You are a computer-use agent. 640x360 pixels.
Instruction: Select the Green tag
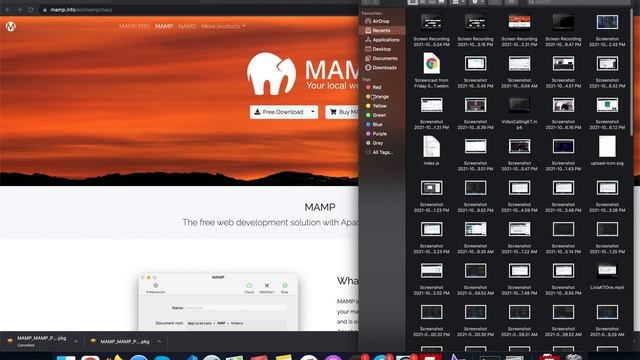click(378, 115)
